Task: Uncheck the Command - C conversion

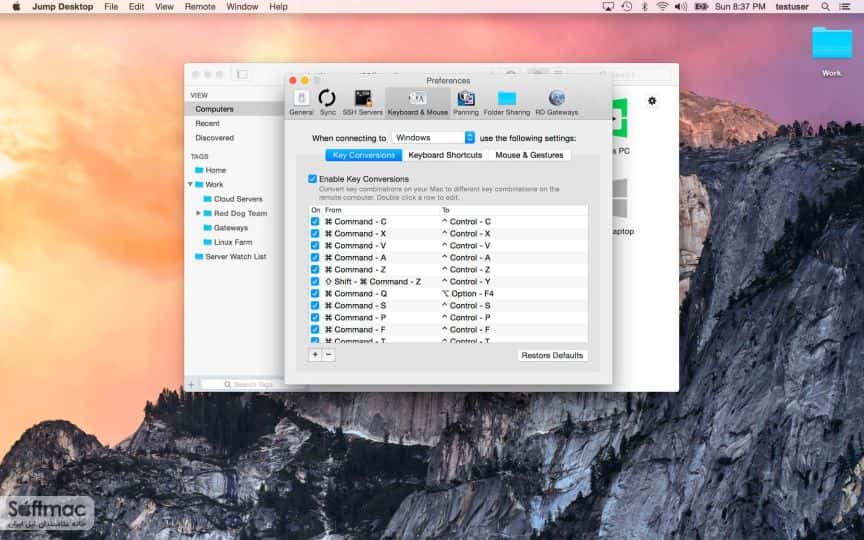Action: [x=315, y=222]
